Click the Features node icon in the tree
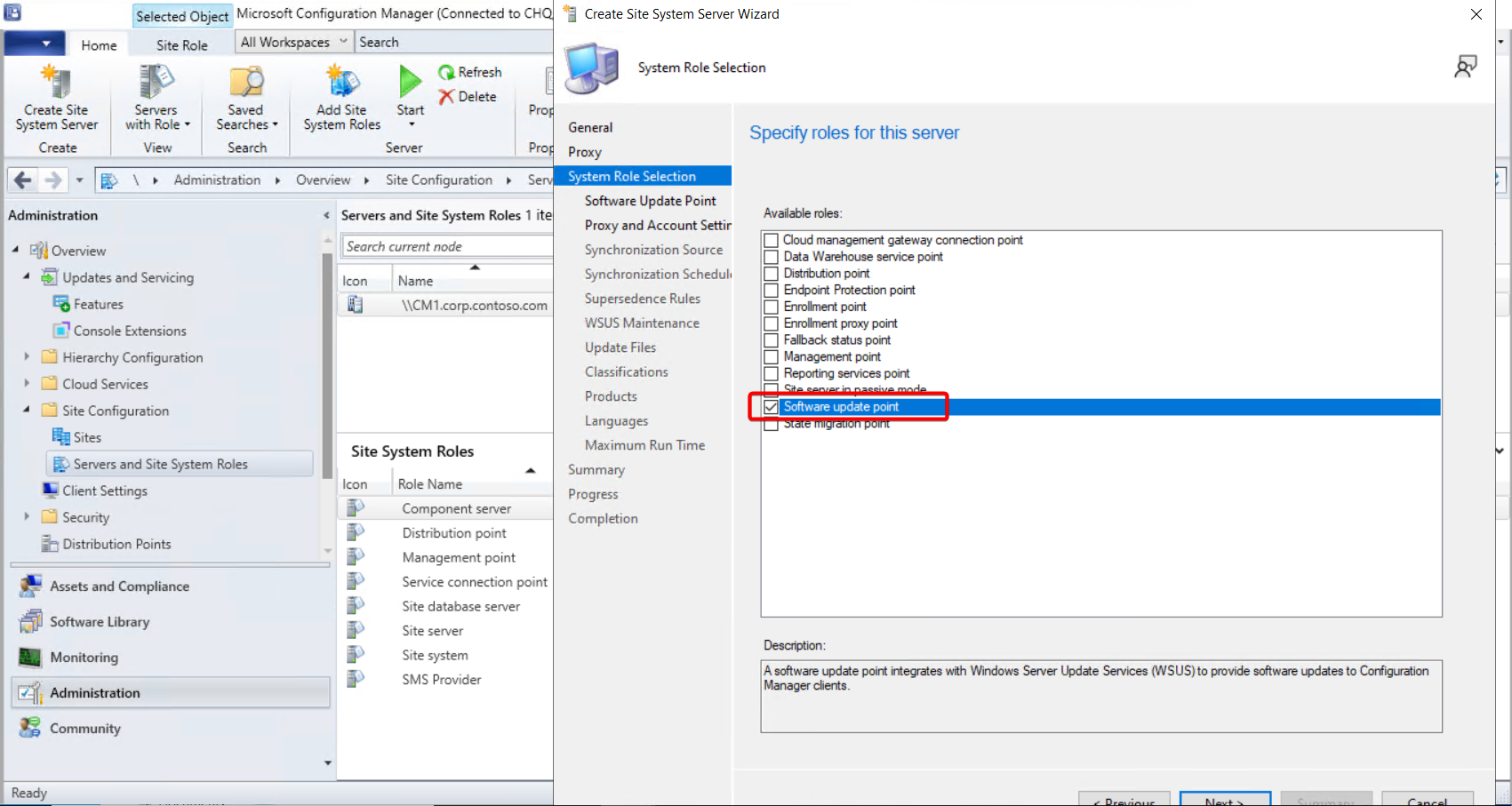 click(x=61, y=304)
